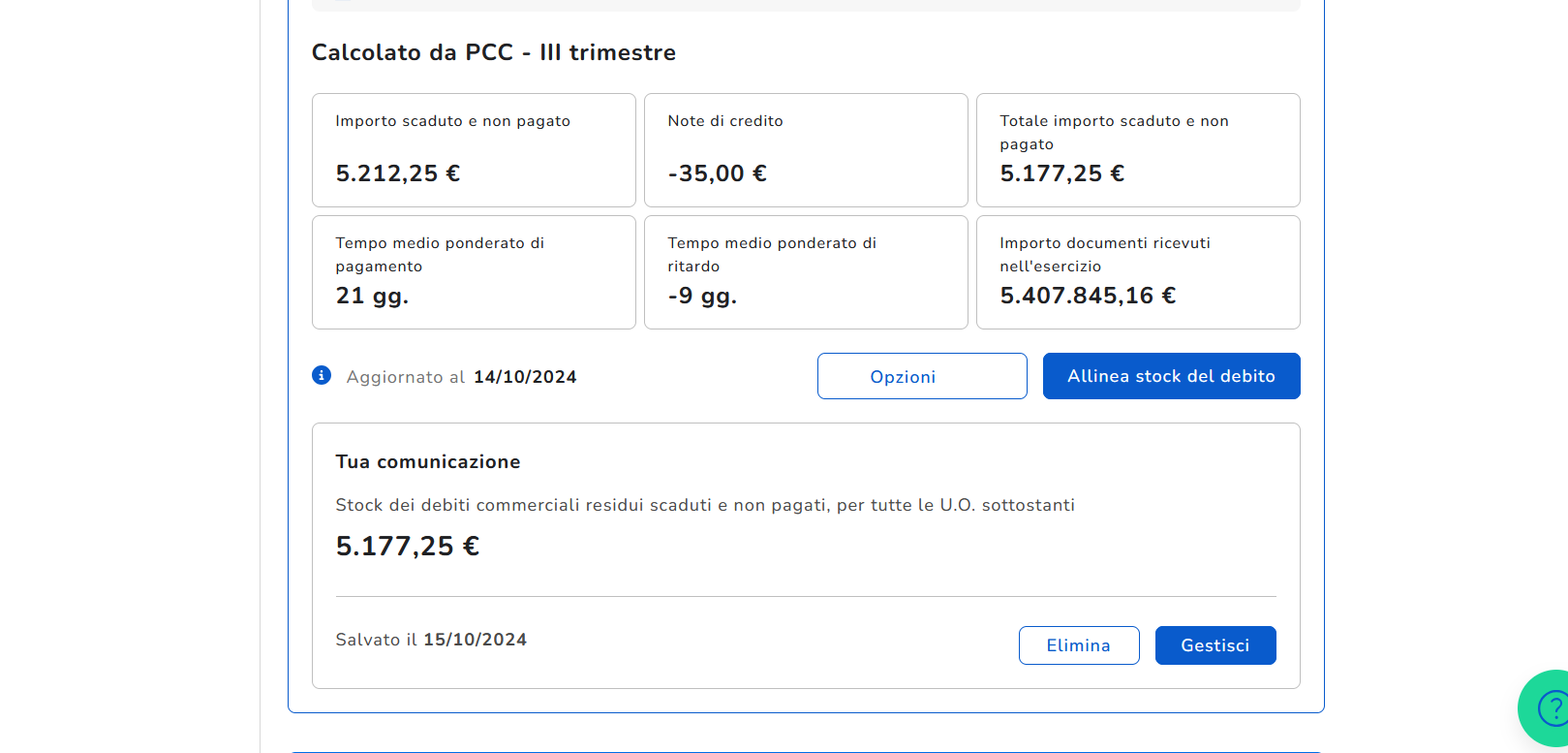
Task: Click the 21 gg. payment time value
Action: tap(372, 296)
